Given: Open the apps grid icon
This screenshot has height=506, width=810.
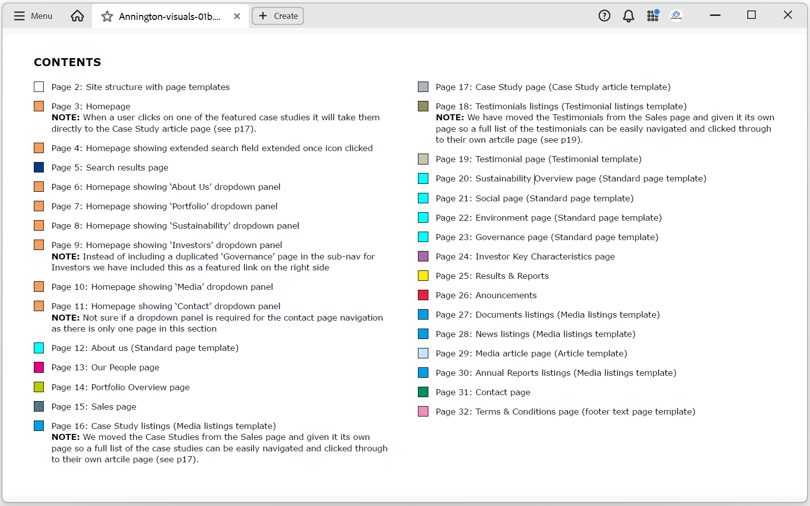Looking at the screenshot, I should click(x=652, y=16).
